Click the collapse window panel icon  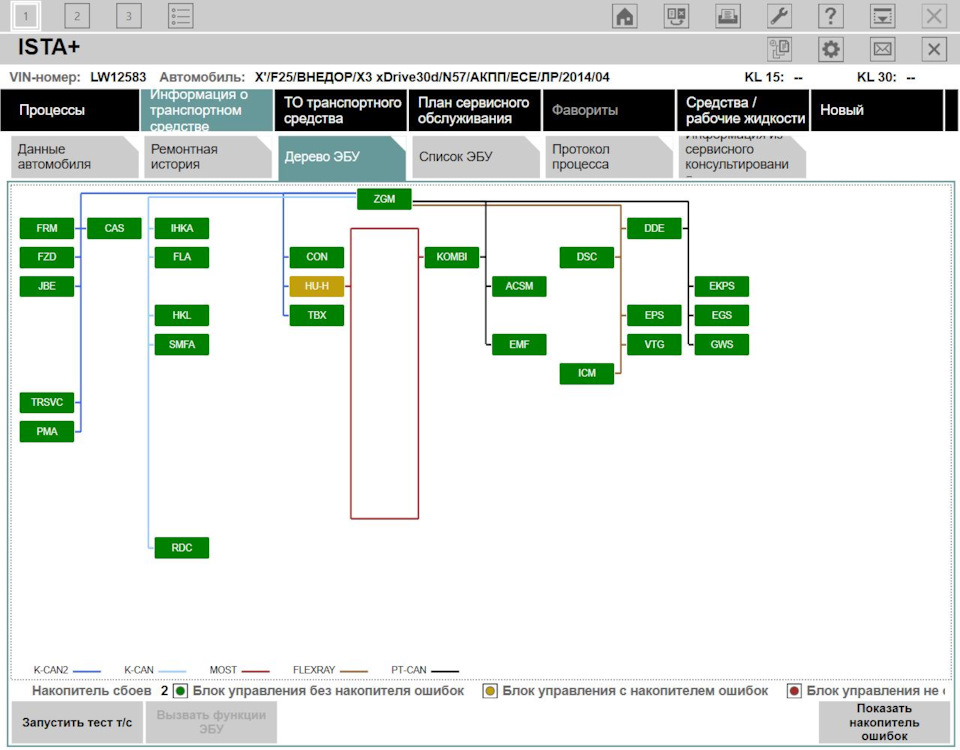click(x=882, y=16)
